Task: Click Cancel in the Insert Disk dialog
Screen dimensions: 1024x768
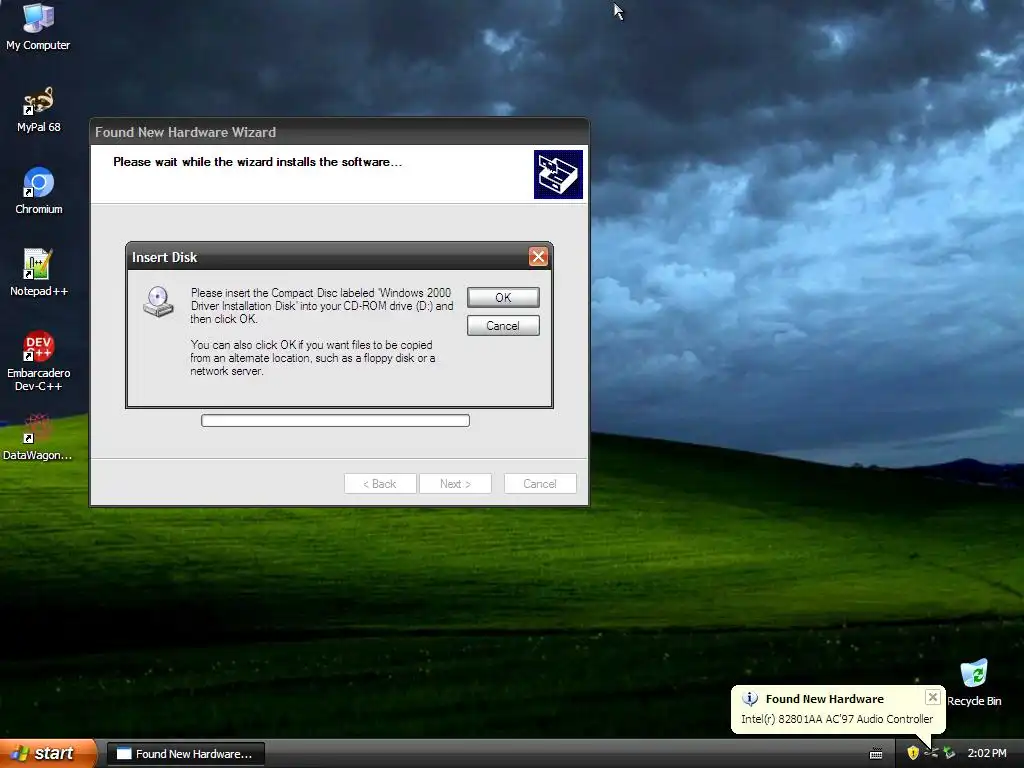Action: pos(503,325)
